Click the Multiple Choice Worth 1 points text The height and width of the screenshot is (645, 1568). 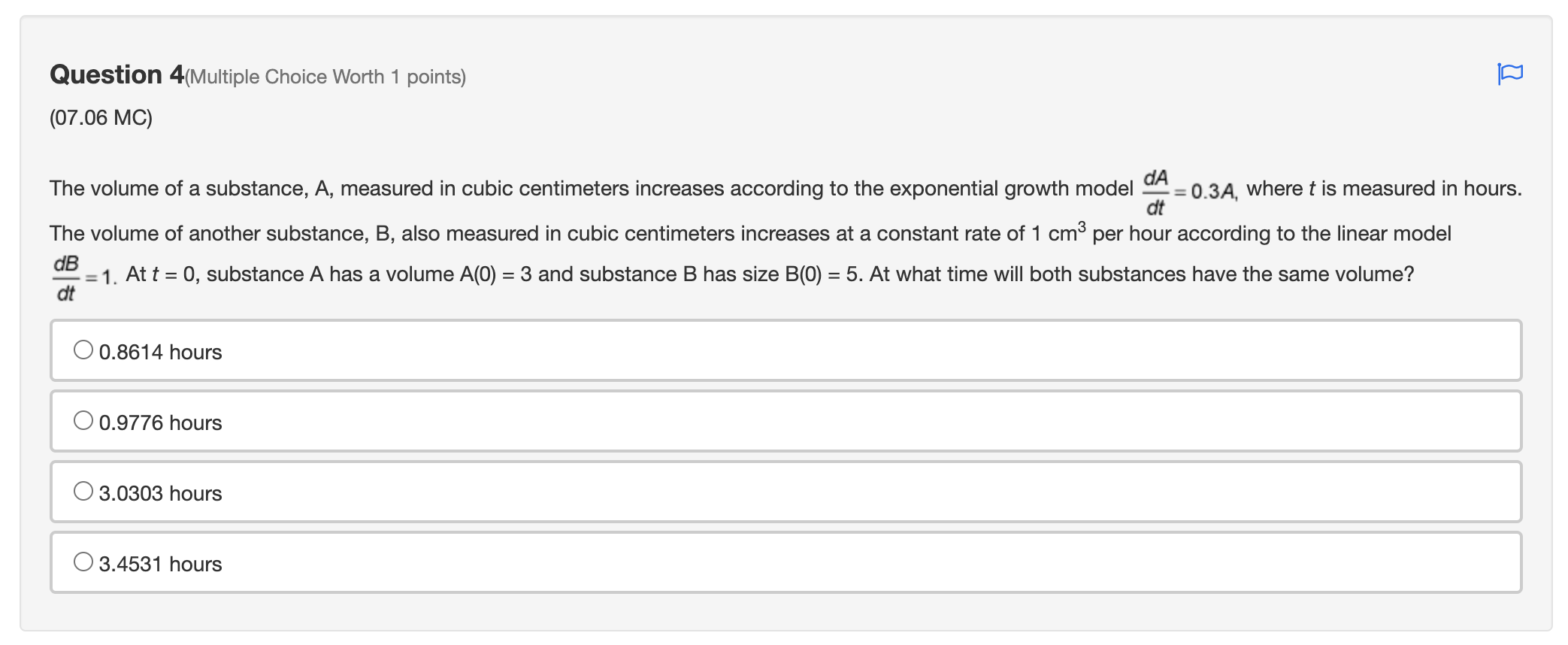tap(327, 76)
